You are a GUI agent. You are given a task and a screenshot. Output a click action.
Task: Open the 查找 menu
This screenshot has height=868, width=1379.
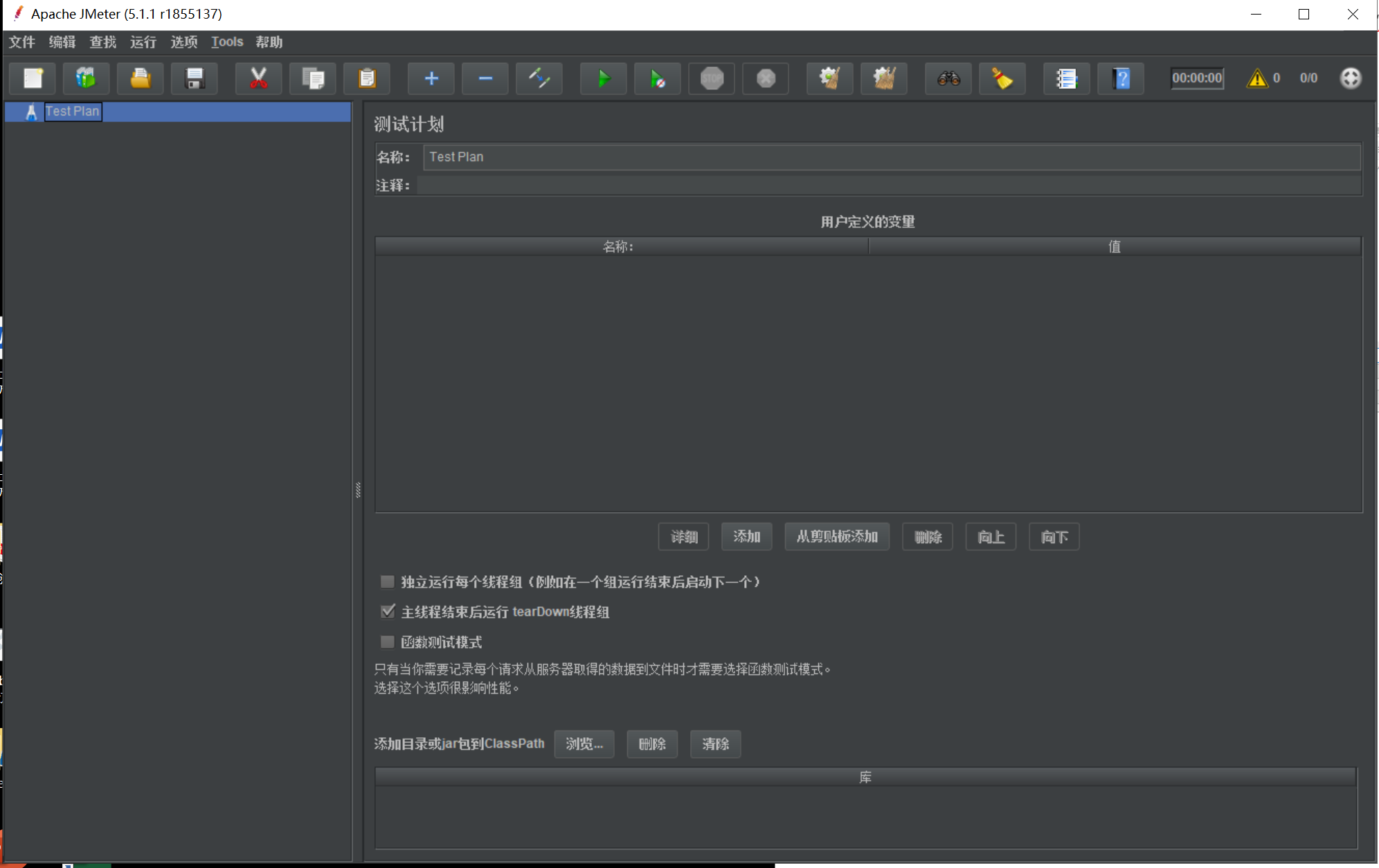103,42
